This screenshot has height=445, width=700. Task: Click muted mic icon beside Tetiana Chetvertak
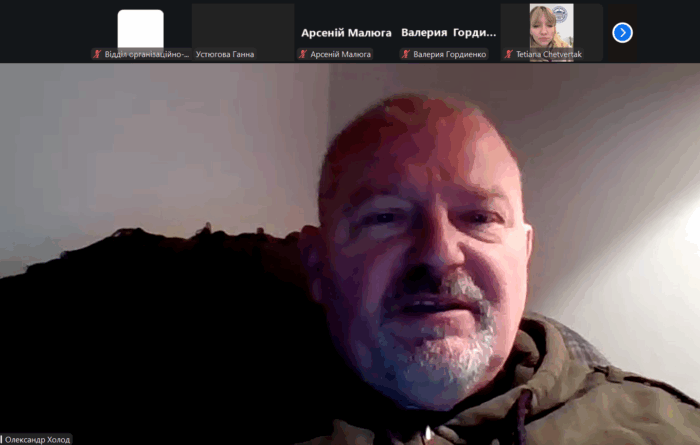pos(510,54)
